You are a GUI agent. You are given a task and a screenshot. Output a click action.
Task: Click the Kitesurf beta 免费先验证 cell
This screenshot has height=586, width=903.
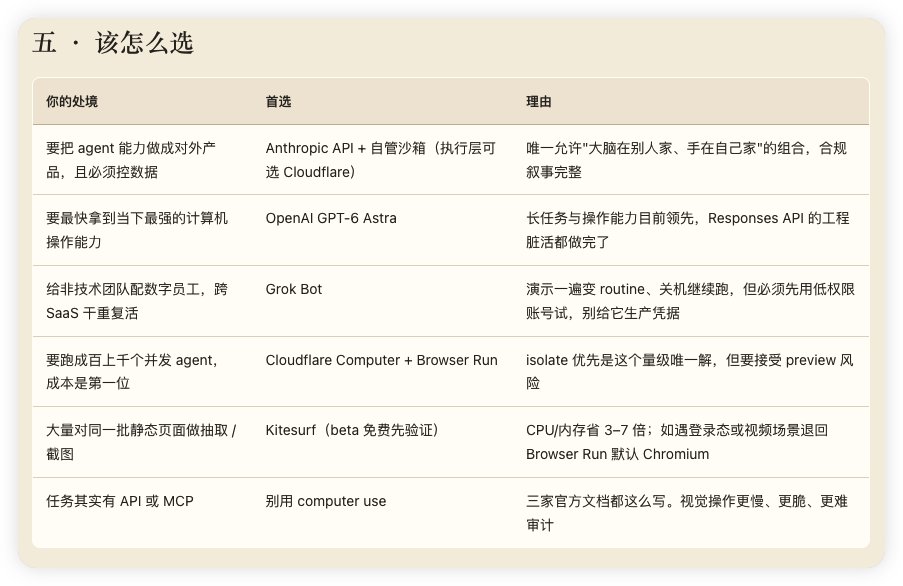352,430
